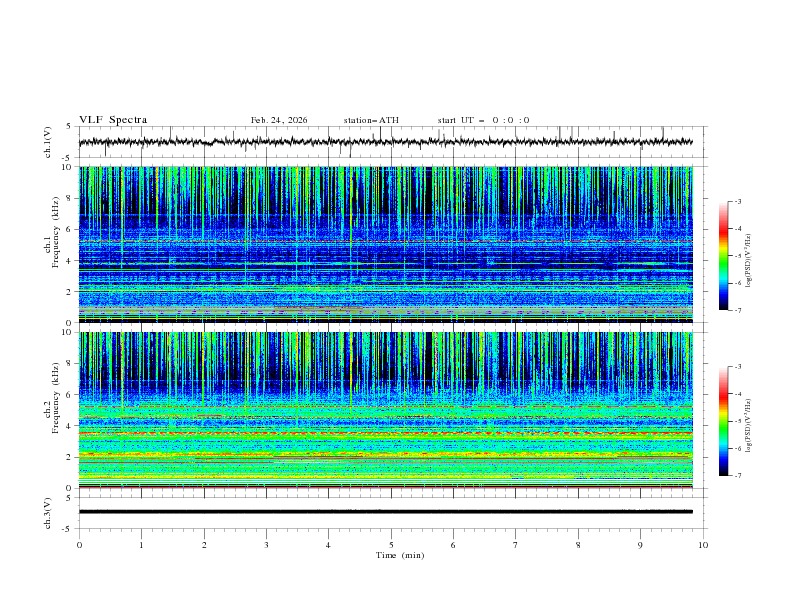Click the ch.1 "log(PSD)(V²/Hz)" color scale label
This screenshot has width=792, height=612.
pyautogui.click(x=749, y=261)
